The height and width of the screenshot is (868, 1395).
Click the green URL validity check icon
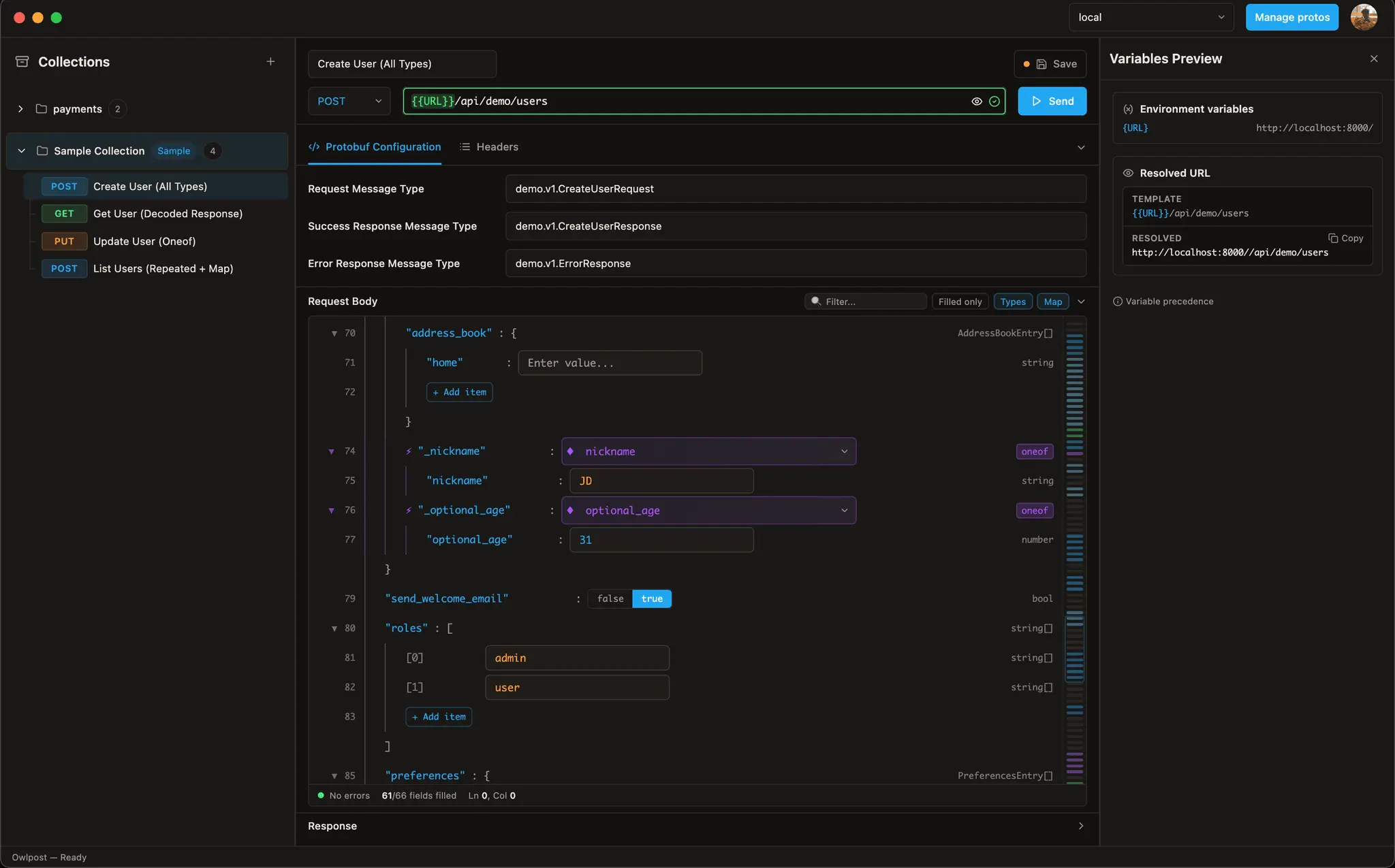pos(994,101)
